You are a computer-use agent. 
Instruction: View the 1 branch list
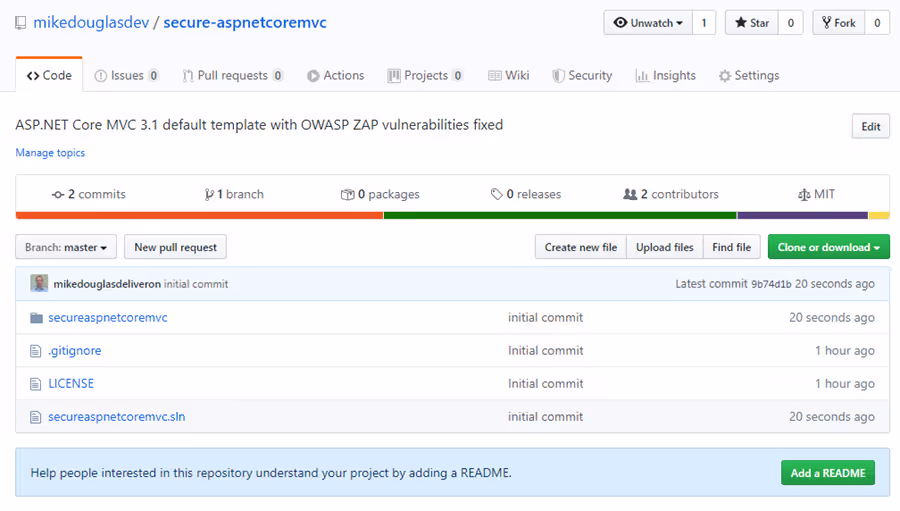[234, 194]
